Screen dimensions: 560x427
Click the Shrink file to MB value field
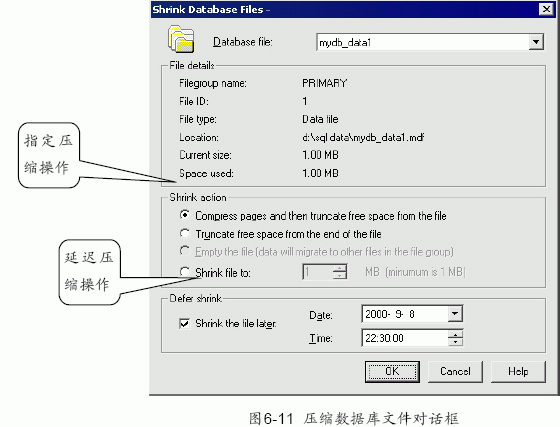tap(318, 272)
